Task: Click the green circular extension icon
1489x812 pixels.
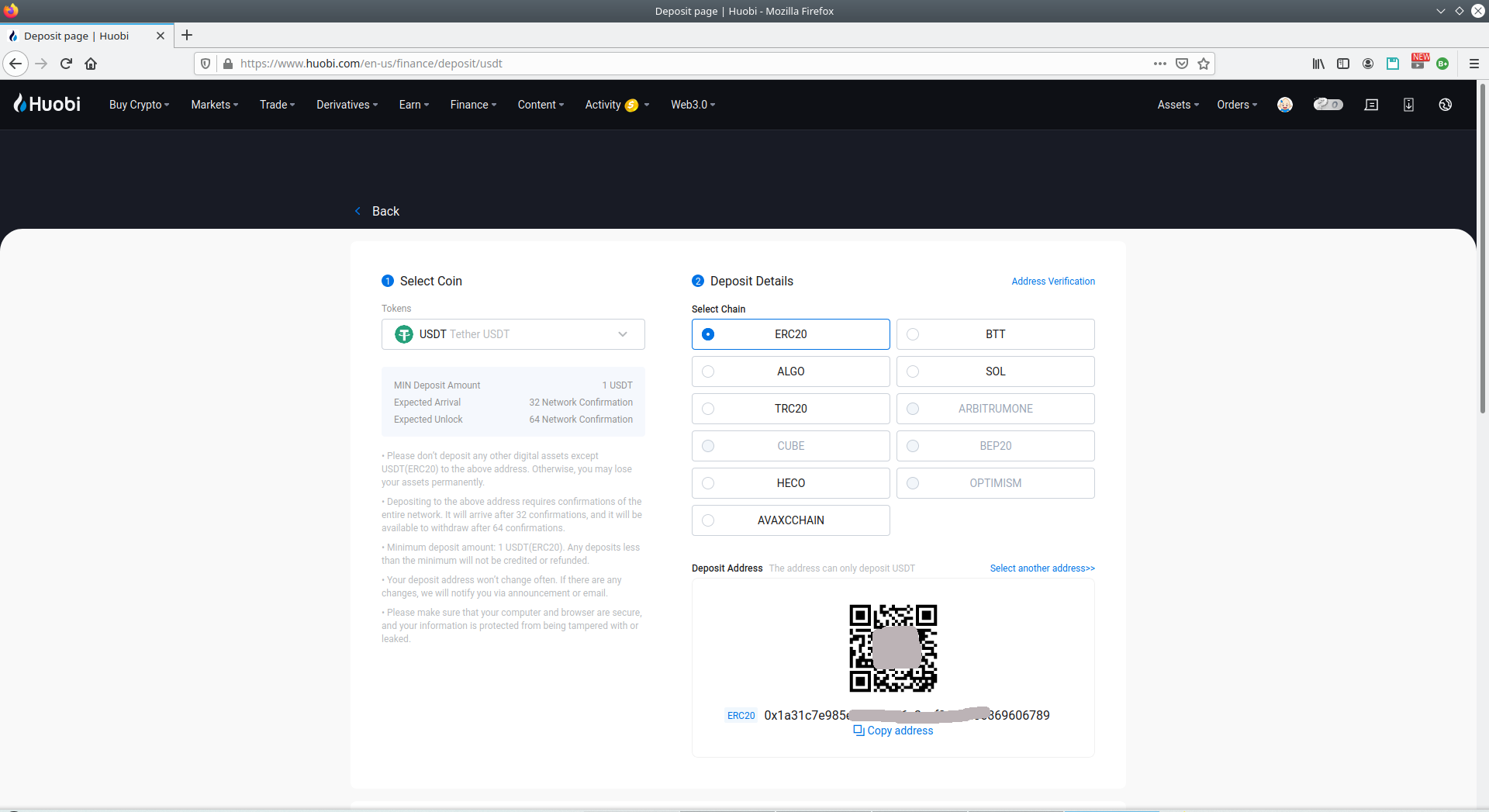Action: 1442,64
